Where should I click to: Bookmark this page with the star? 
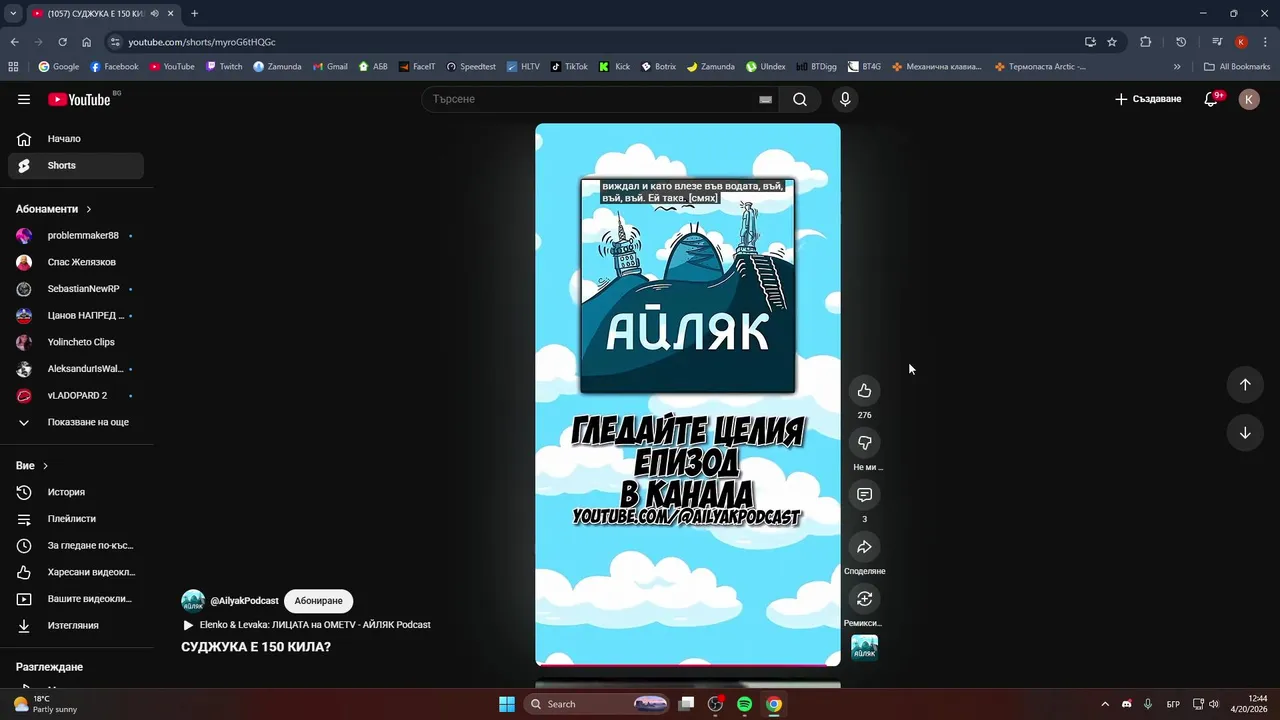click(x=1112, y=42)
